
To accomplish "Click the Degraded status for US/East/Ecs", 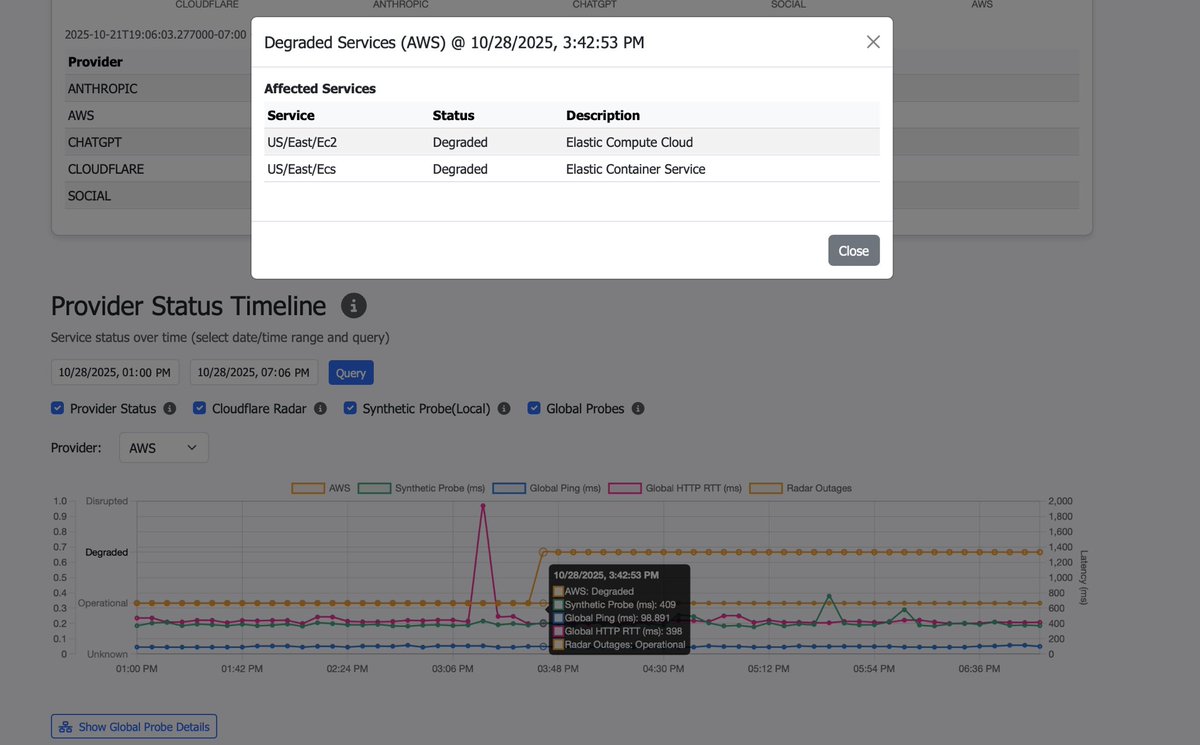I will [460, 169].
